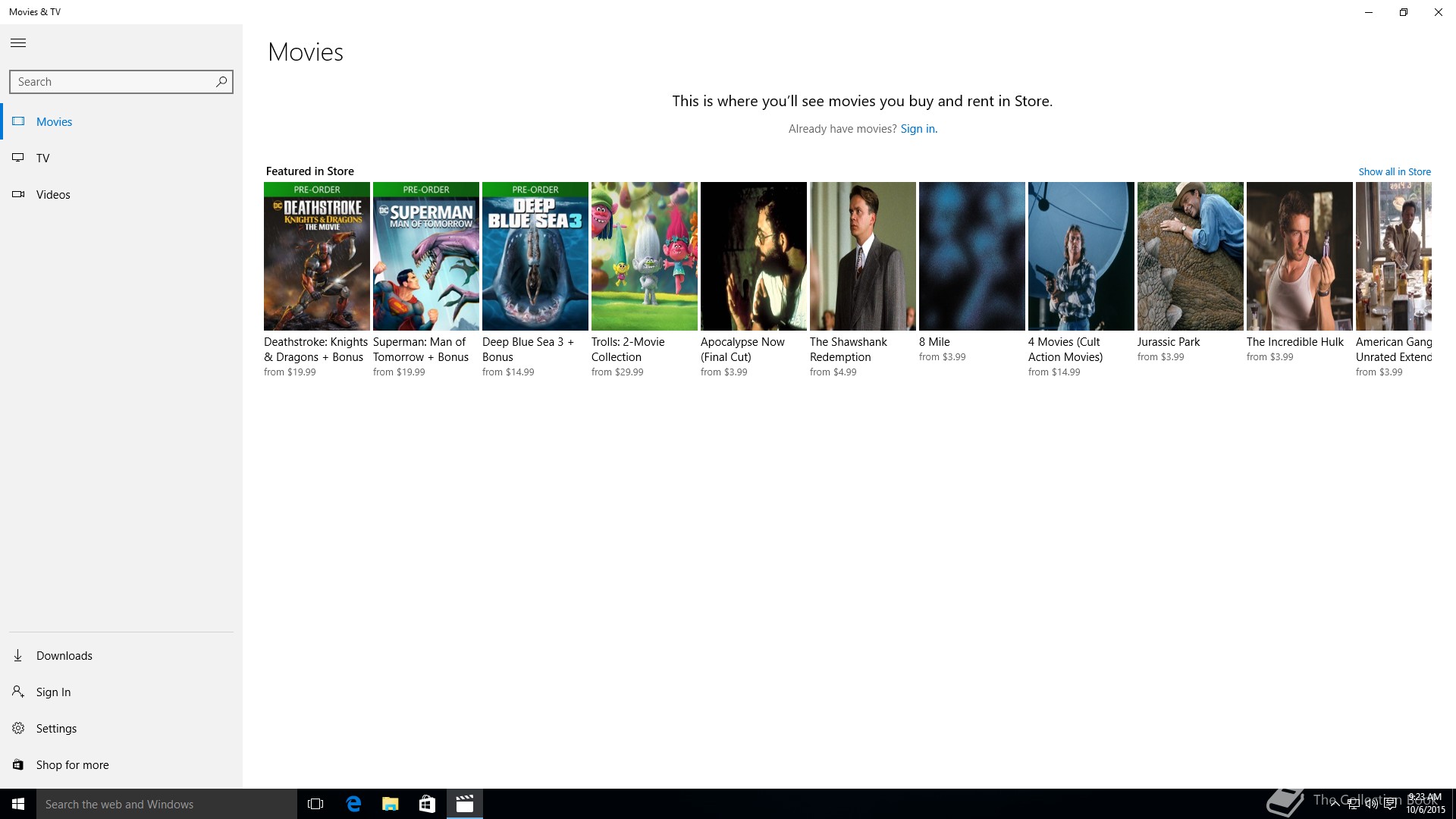Open the Deathstroke Knights & Dragons poster
Screen dimensions: 1456x819
(317, 256)
